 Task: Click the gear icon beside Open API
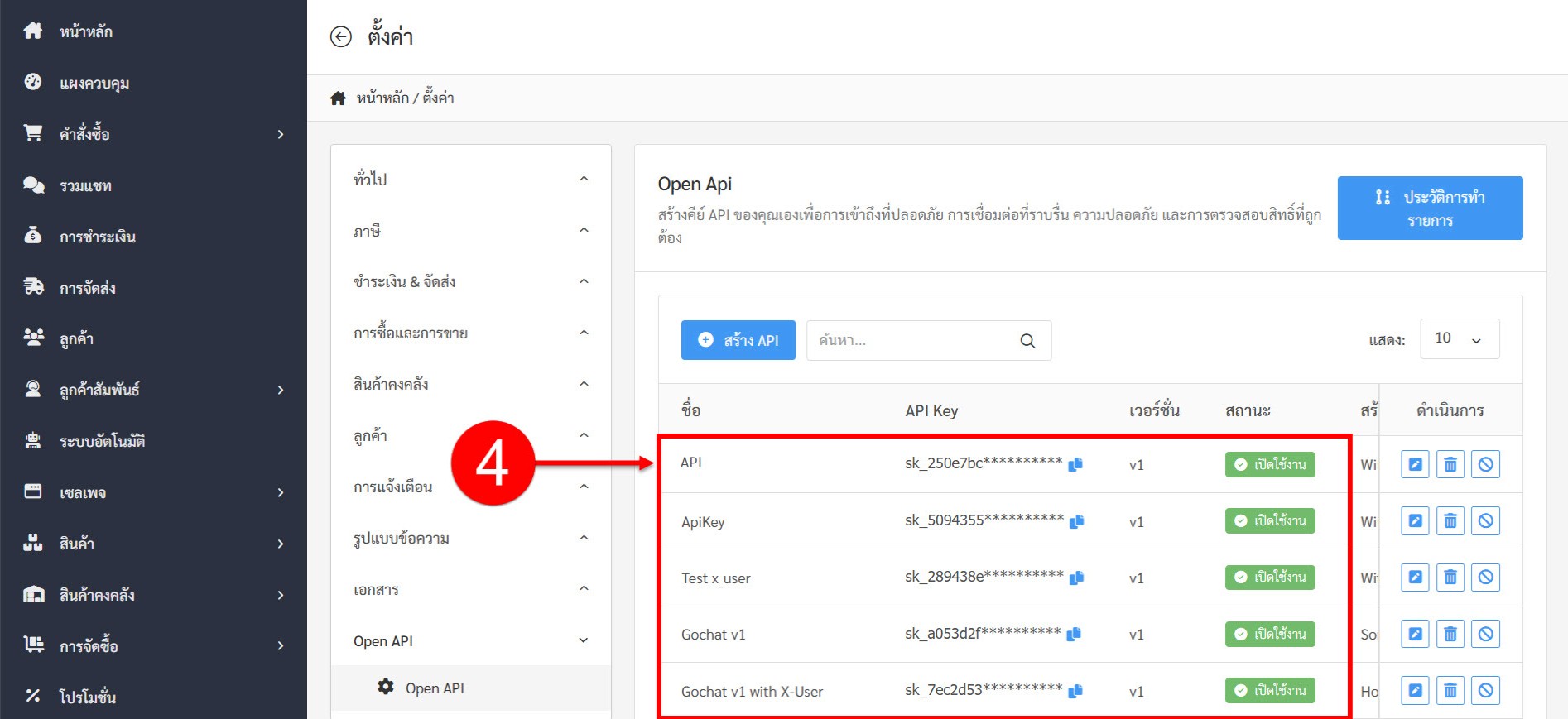coord(386,687)
